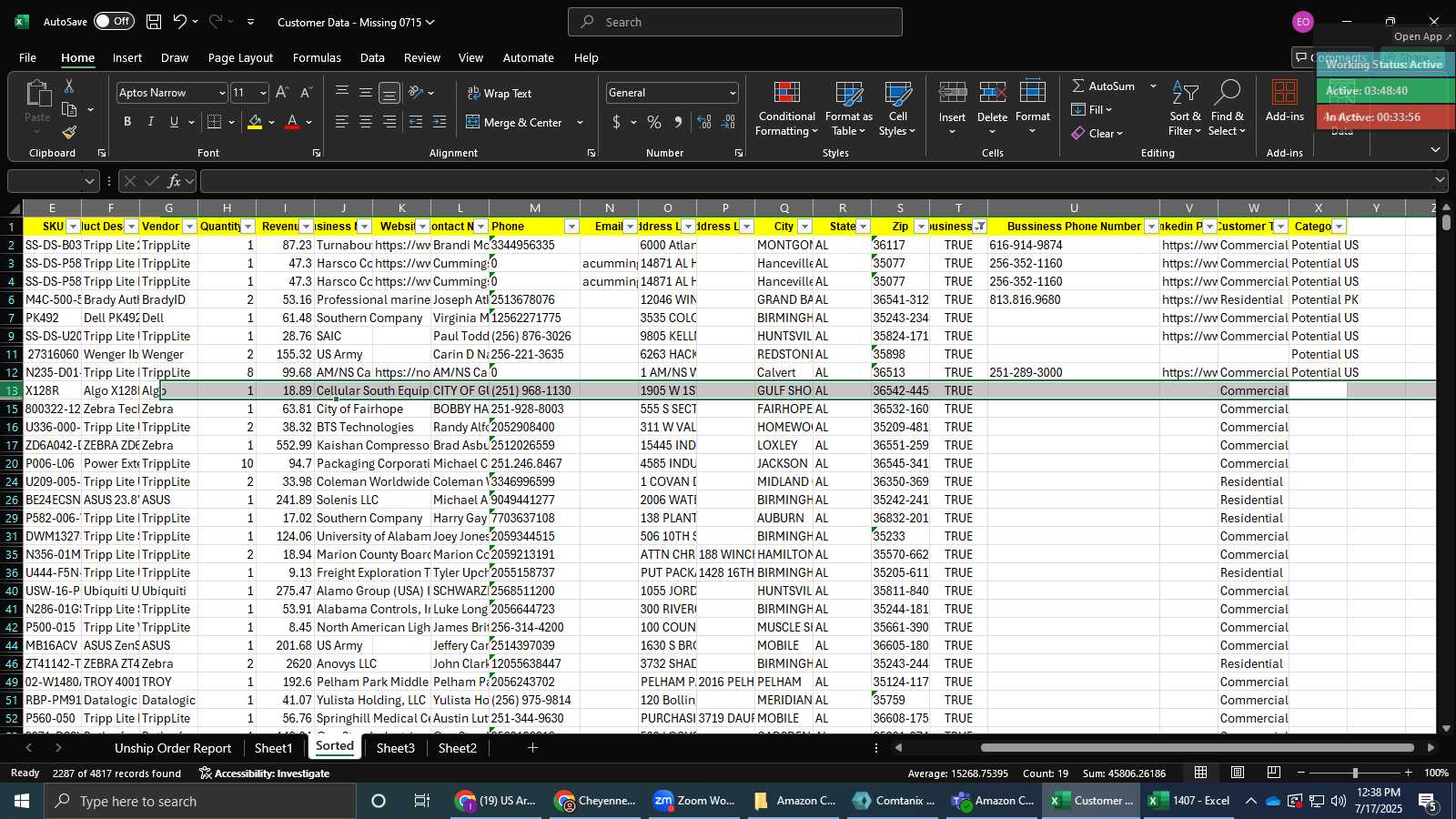
Task: Open 1407 - Excel taskbar window
Action: (x=1189, y=801)
